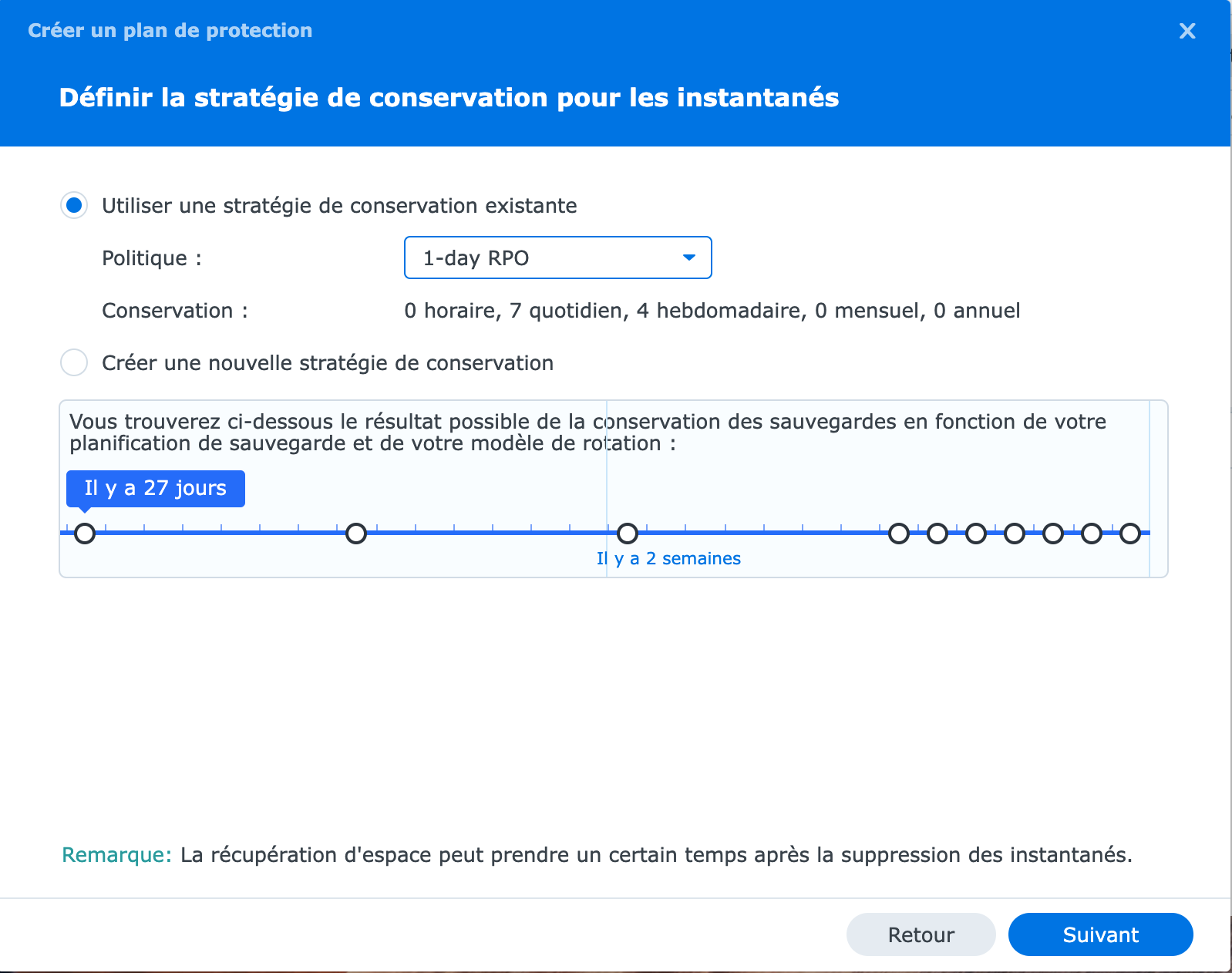Click the timeline marker above 'Il y a 2 semaines'
The height and width of the screenshot is (973, 1232).
coord(628,533)
